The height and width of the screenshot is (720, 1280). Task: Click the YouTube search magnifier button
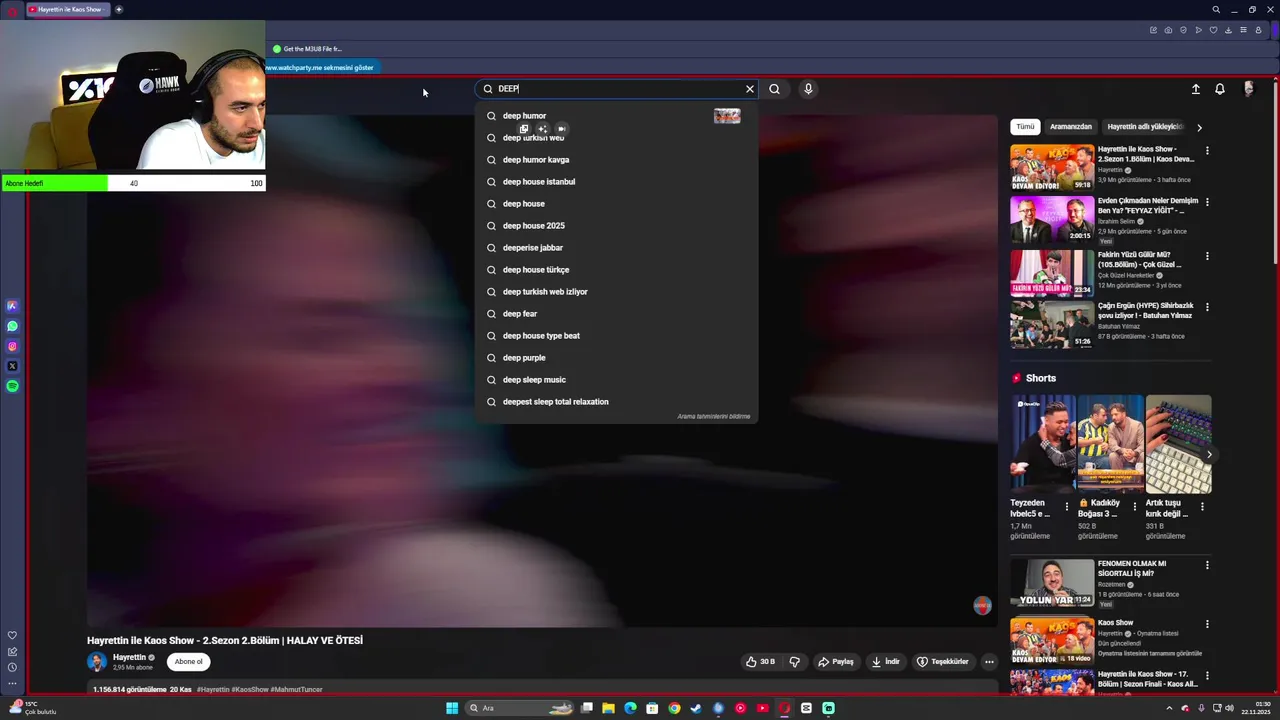click(774, 89)
